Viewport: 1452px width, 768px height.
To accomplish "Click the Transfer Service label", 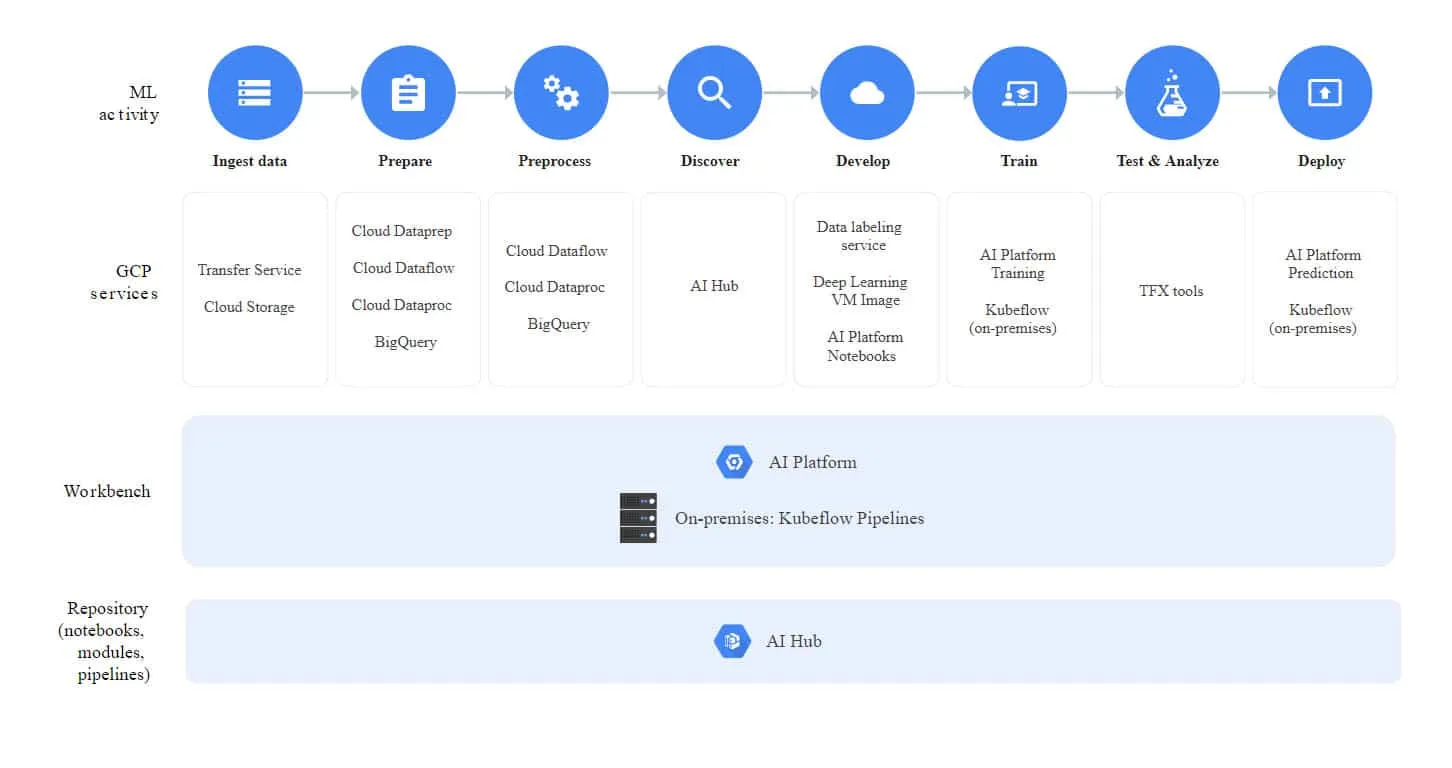I will (x=249, y=270).
